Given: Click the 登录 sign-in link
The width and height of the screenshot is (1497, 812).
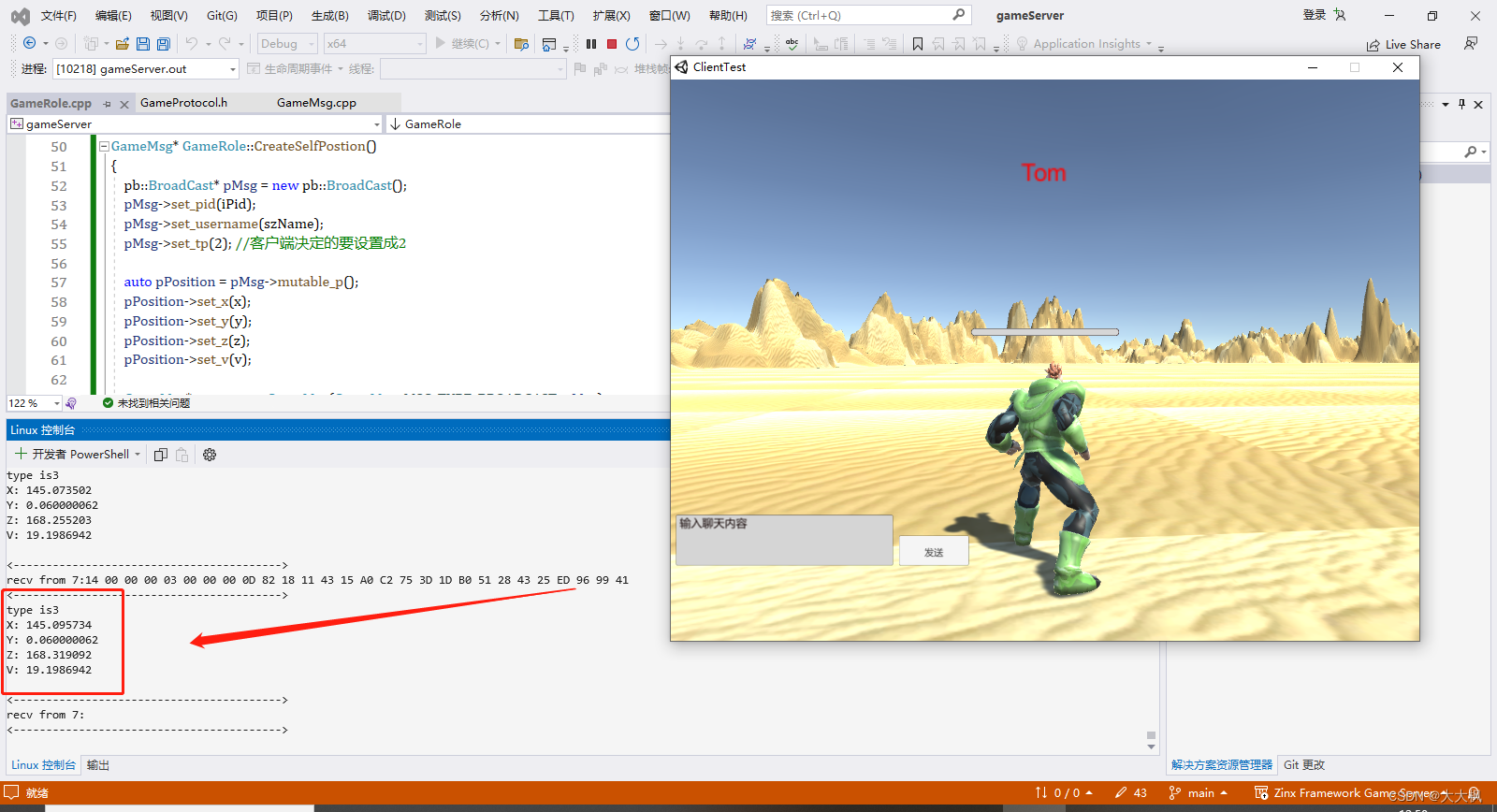Looking at the screenshot, I should click(x=1315, y=15).
